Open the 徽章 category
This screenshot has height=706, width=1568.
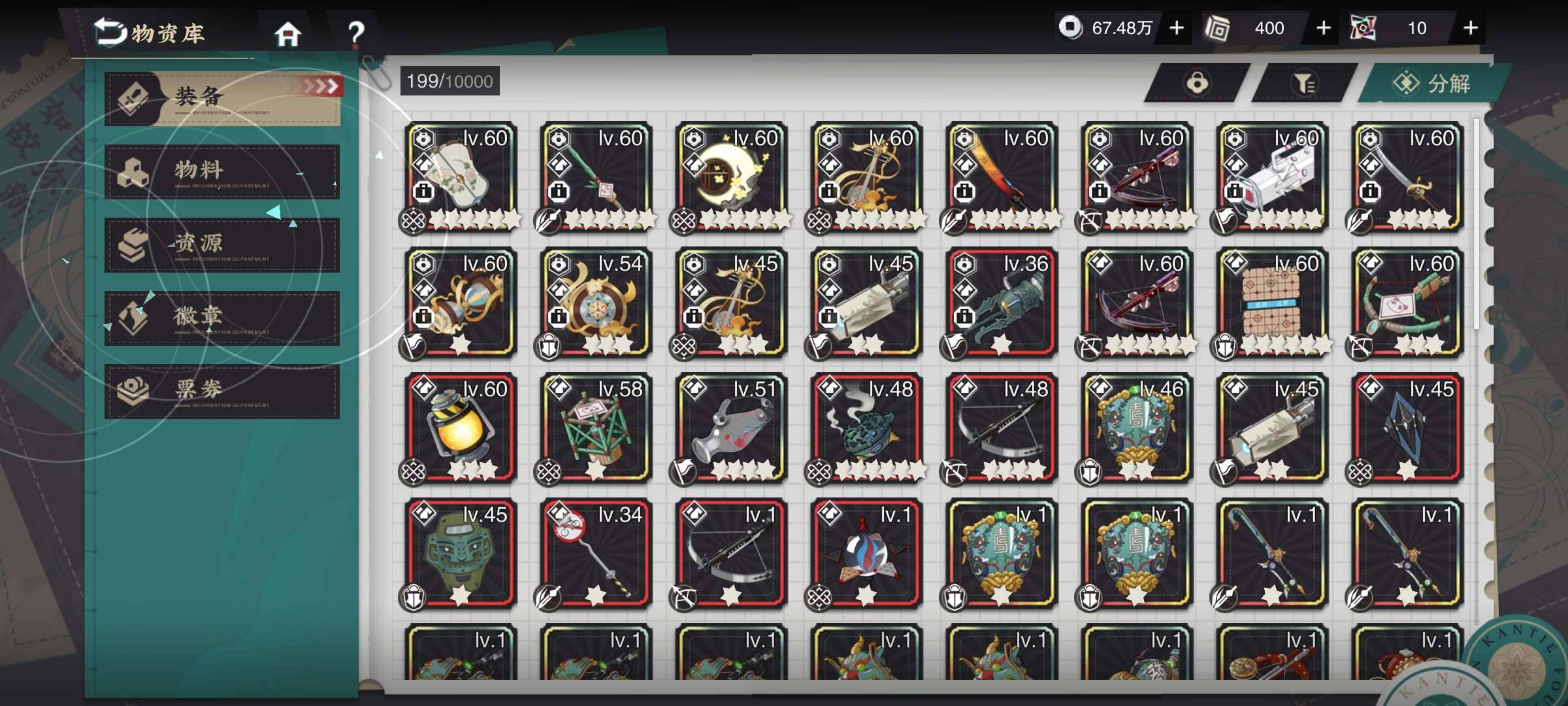[x=222, y=318]
